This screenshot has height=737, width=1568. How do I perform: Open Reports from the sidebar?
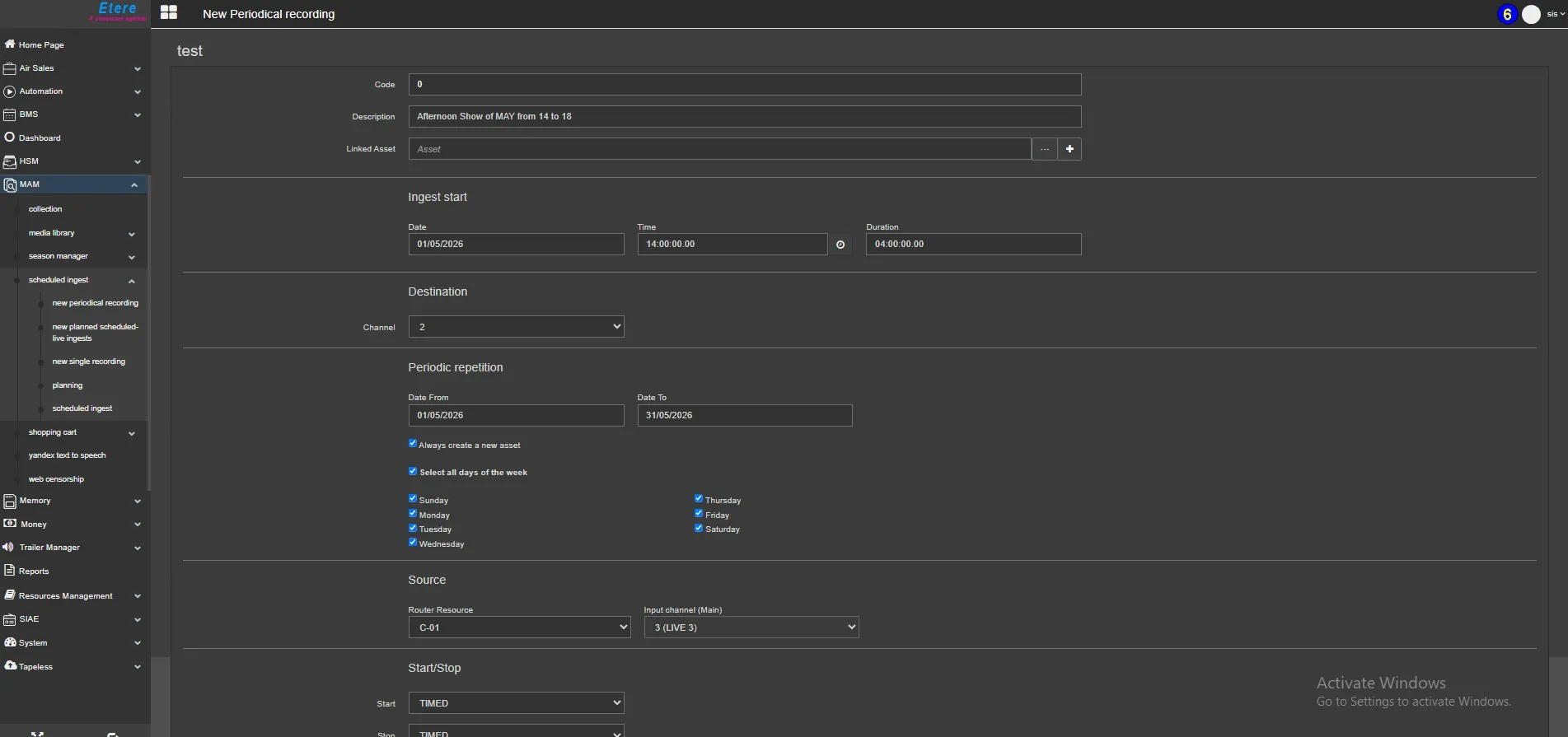(x=34, y=571)
